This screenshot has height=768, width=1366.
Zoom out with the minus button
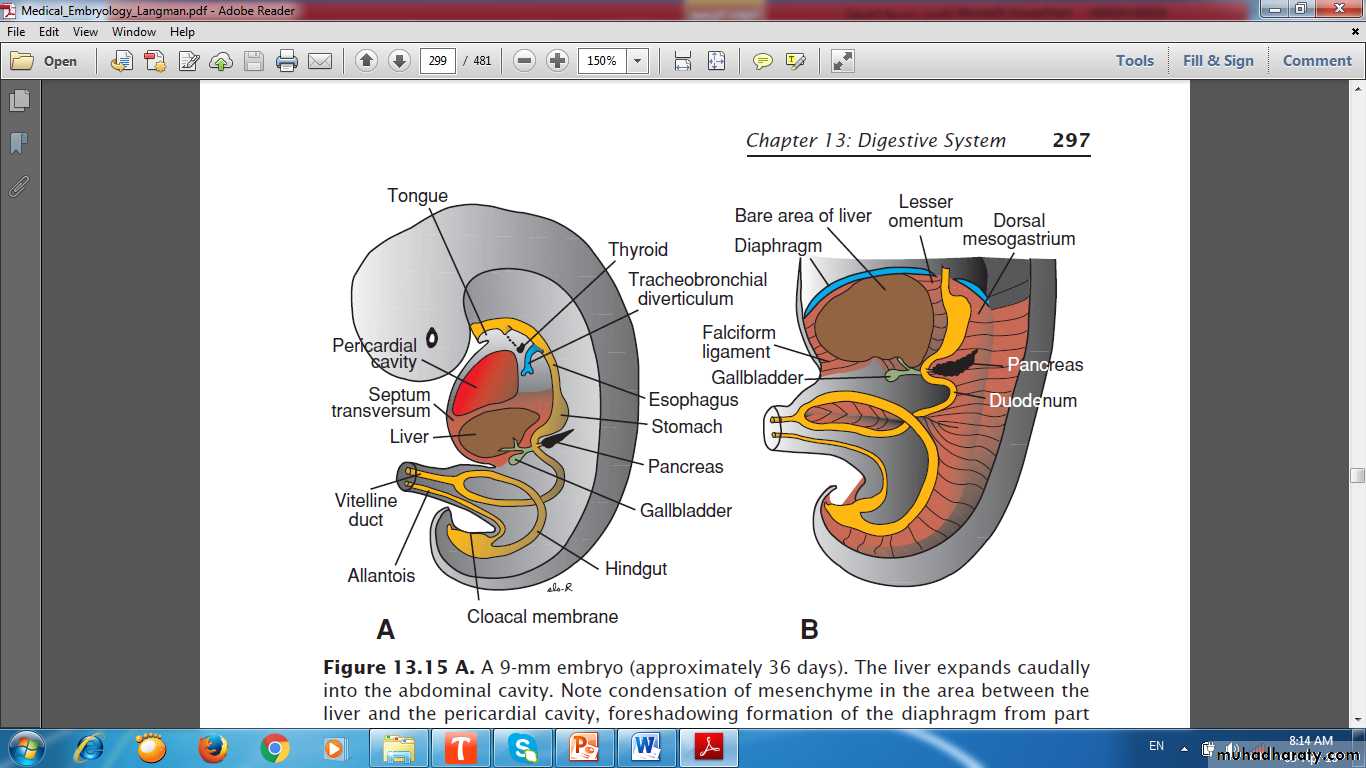pos(524,61)
